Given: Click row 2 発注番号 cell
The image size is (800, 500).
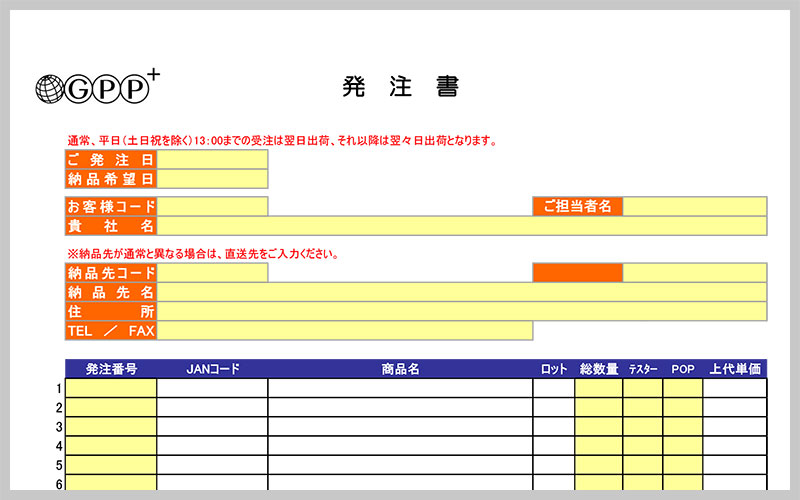Looking at the screenshot, I should pos(111,407).
